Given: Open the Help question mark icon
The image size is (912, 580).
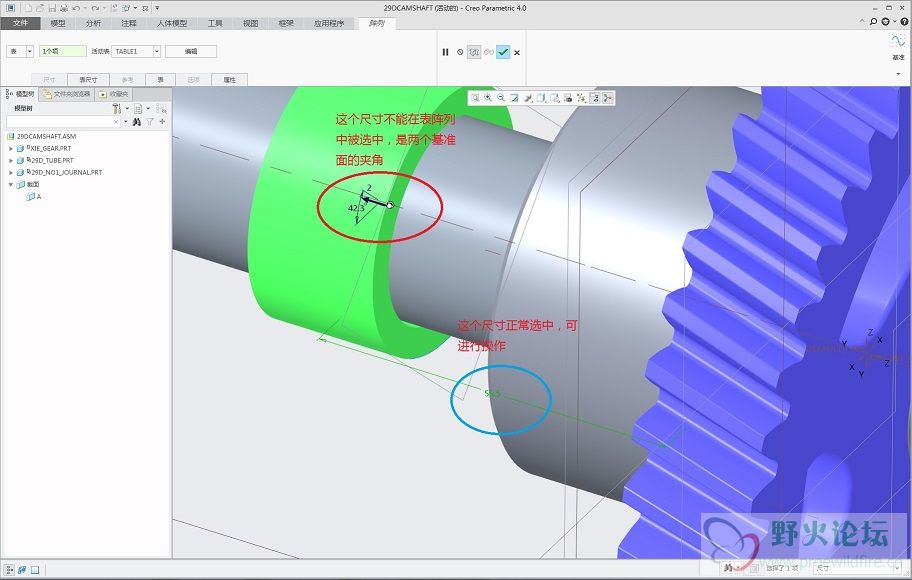Looking at the screenshot, I should (x=904, y=22).
